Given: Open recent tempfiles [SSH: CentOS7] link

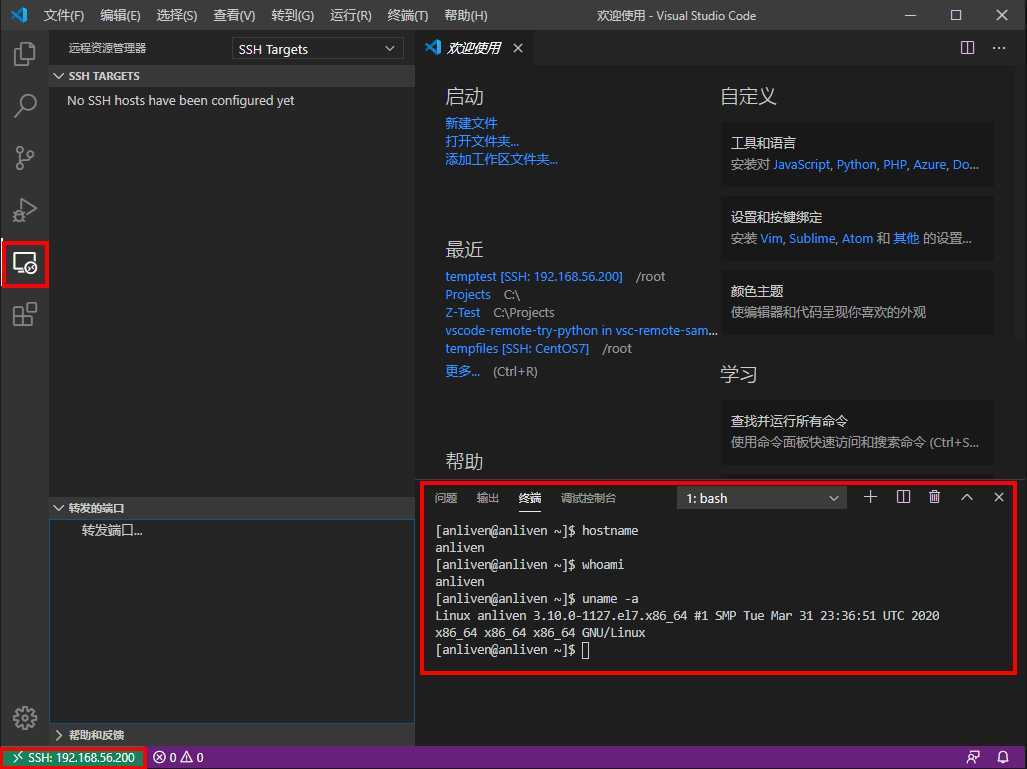Looking at the screenshot, I should tap(517, 348).
